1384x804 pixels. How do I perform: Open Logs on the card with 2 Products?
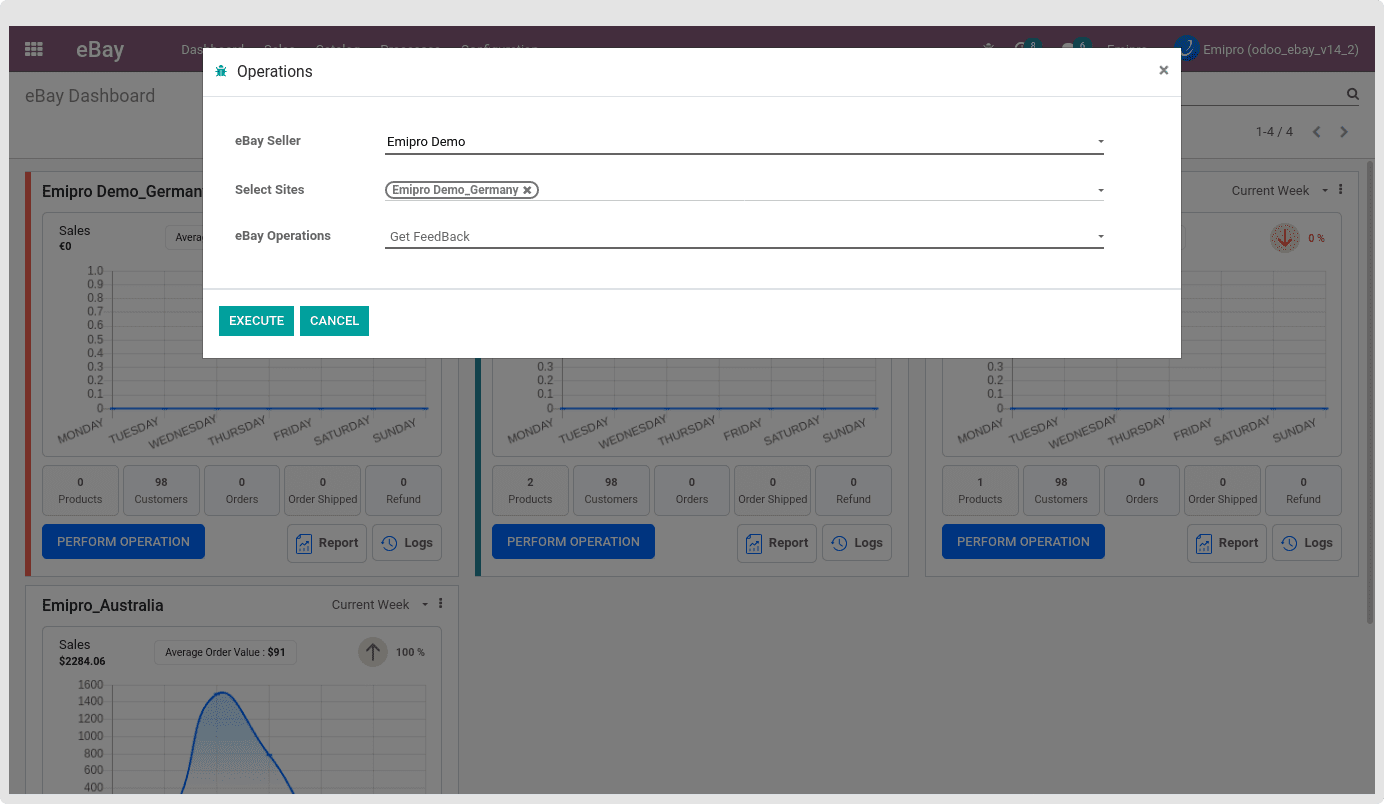coord(857,543)
